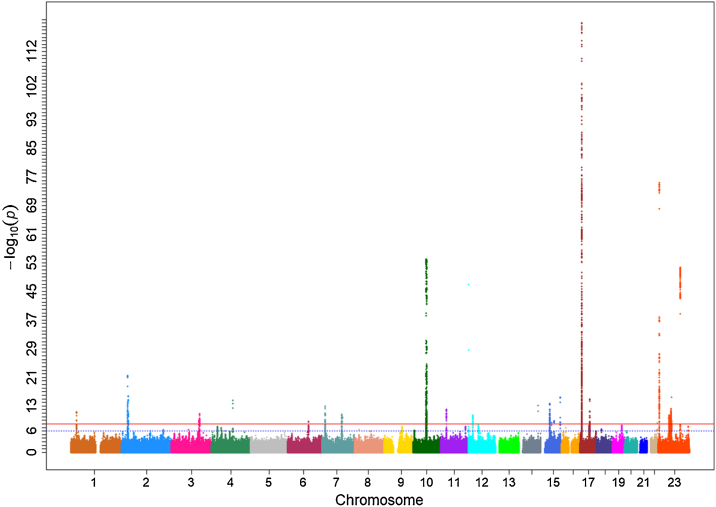
Task: Click the x-axis label "12"
Action: 482,482
